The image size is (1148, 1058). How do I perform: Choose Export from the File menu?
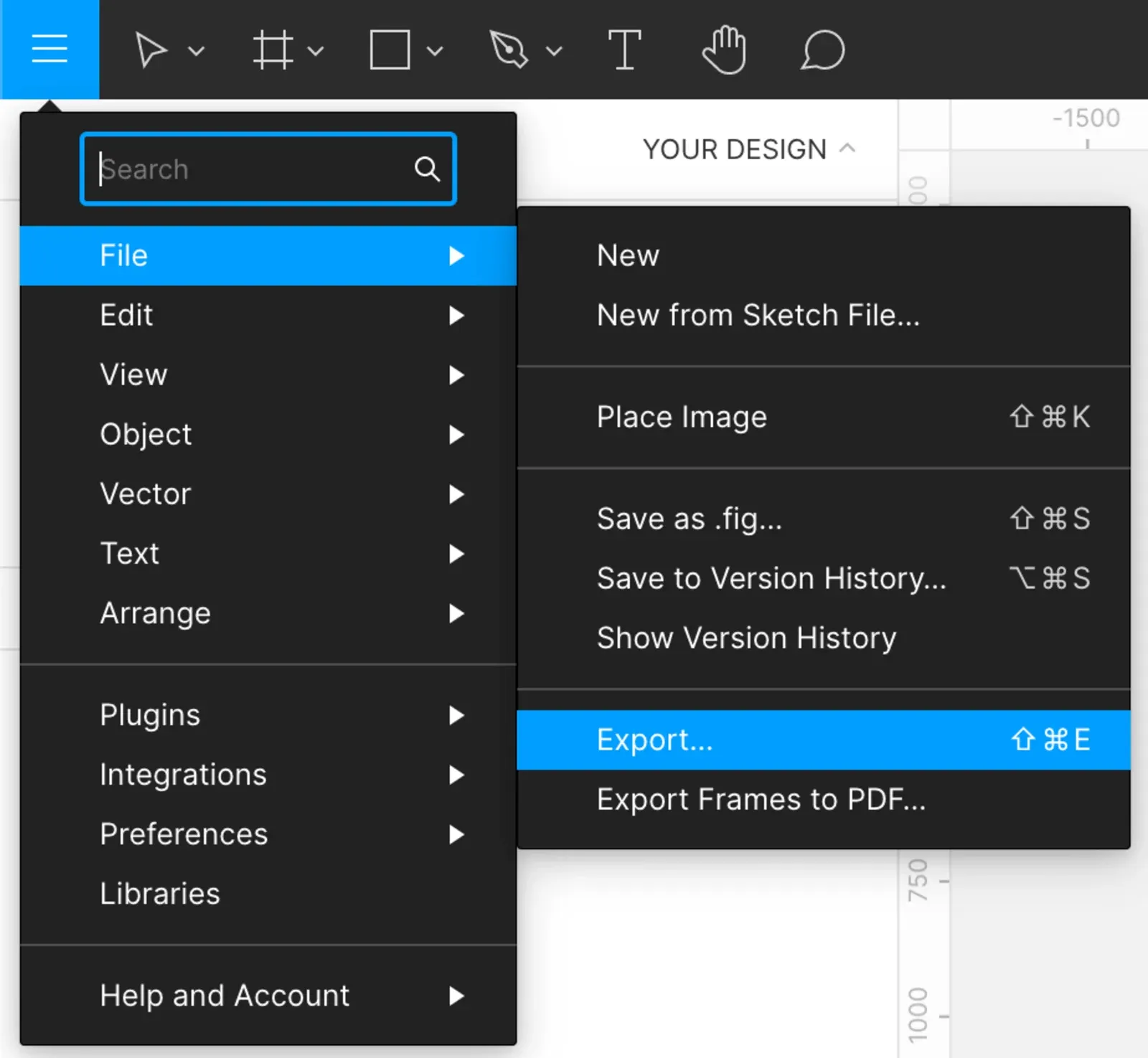point(654,740)
